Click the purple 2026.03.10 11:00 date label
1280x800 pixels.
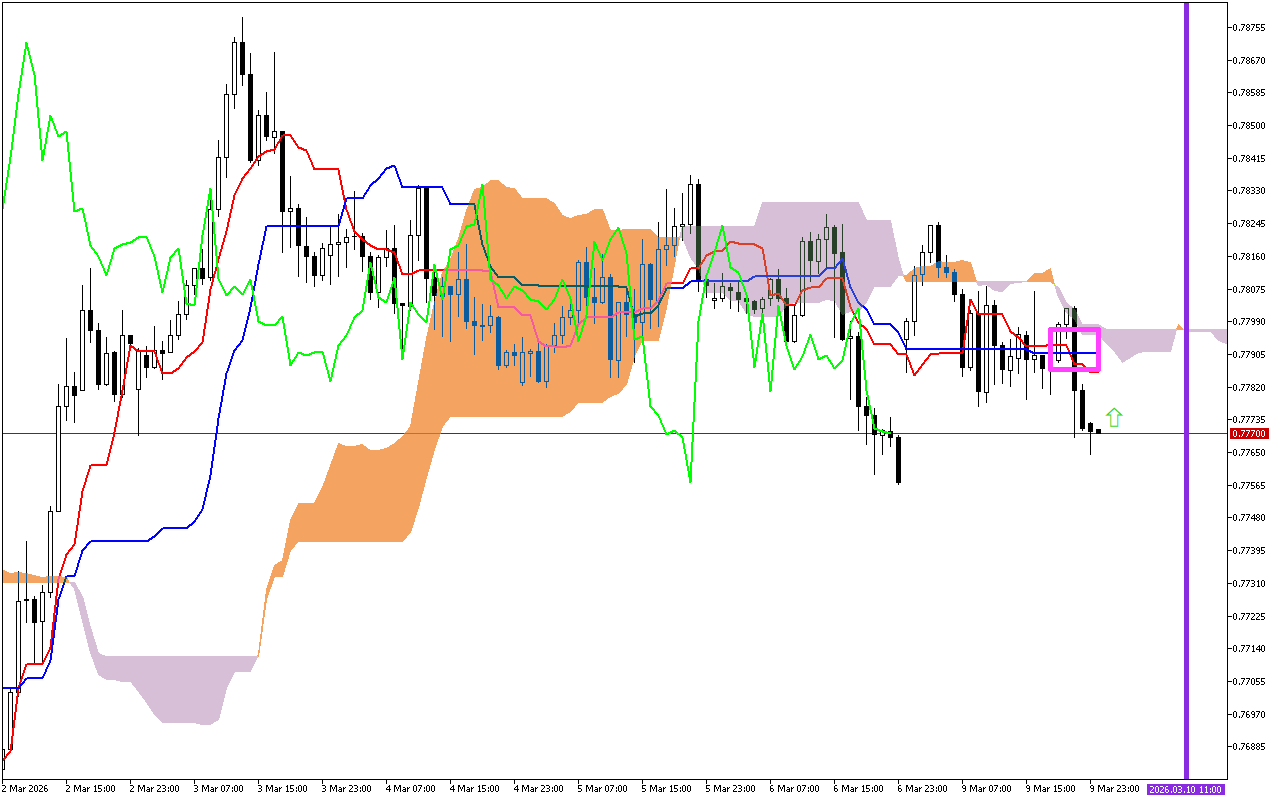click(1186, 789)
